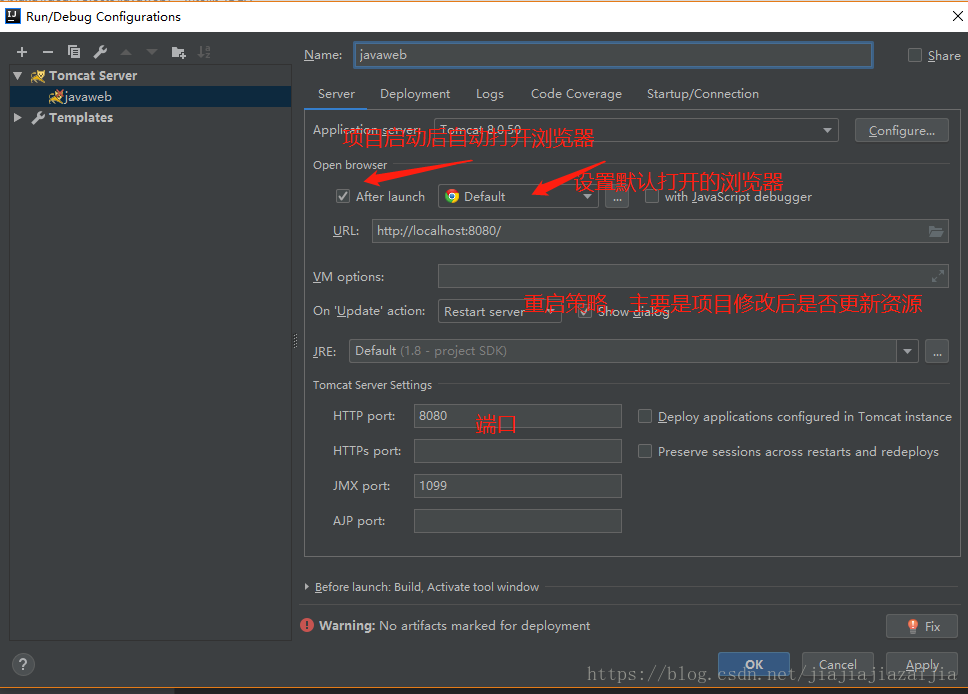Click the Name input field
Screen dimensions: 968x694
(613, 55)
